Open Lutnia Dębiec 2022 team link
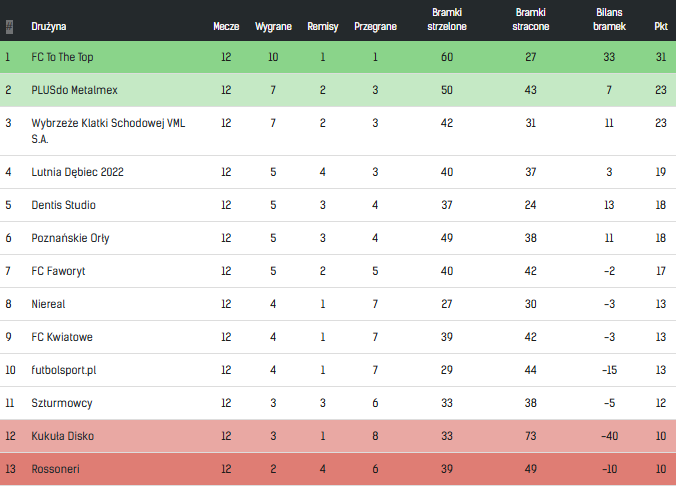Image resolution: width=678 pixels, height=487 pixels. pos(78,172)
